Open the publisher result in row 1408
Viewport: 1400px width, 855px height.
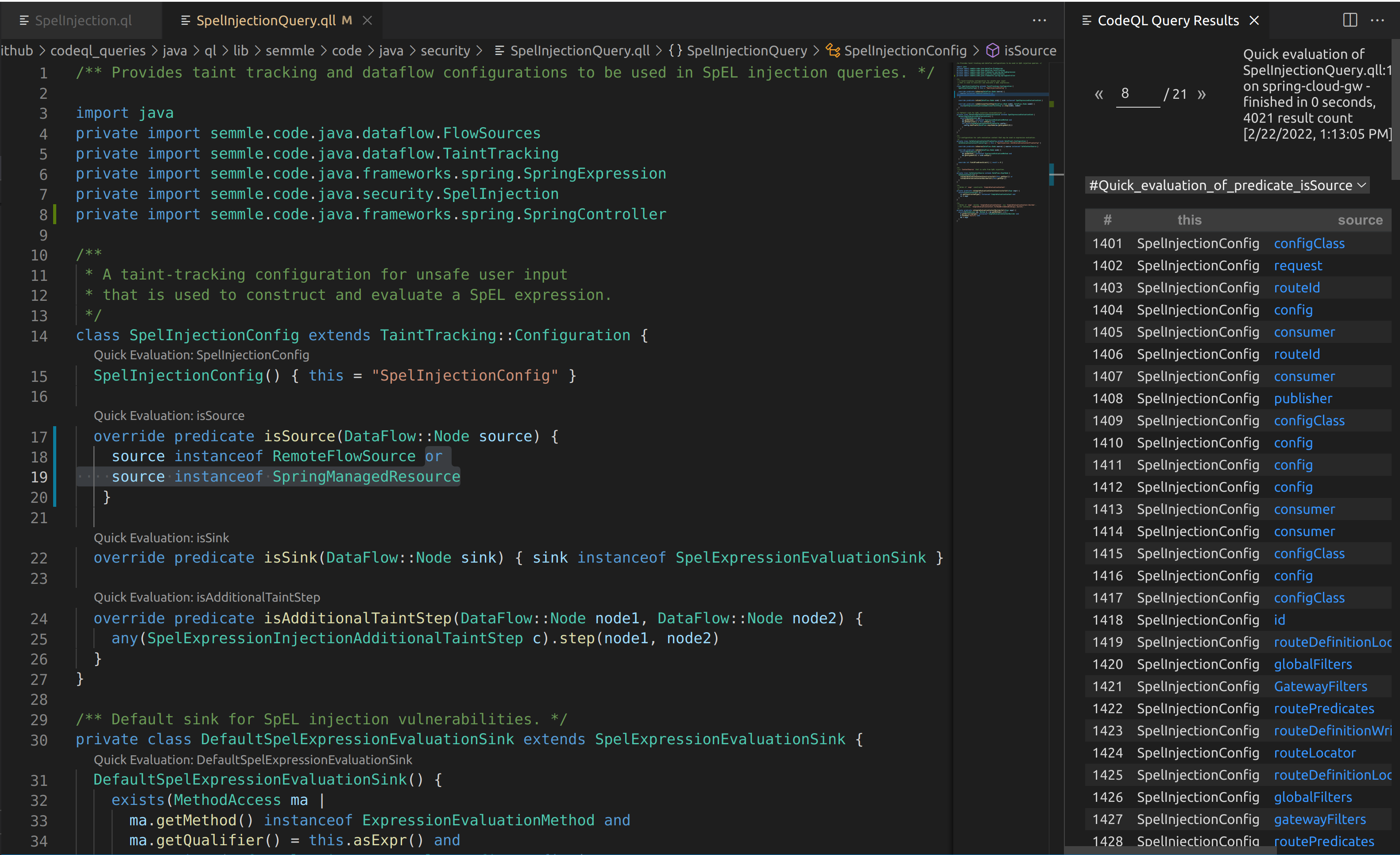pos(1302,399)
